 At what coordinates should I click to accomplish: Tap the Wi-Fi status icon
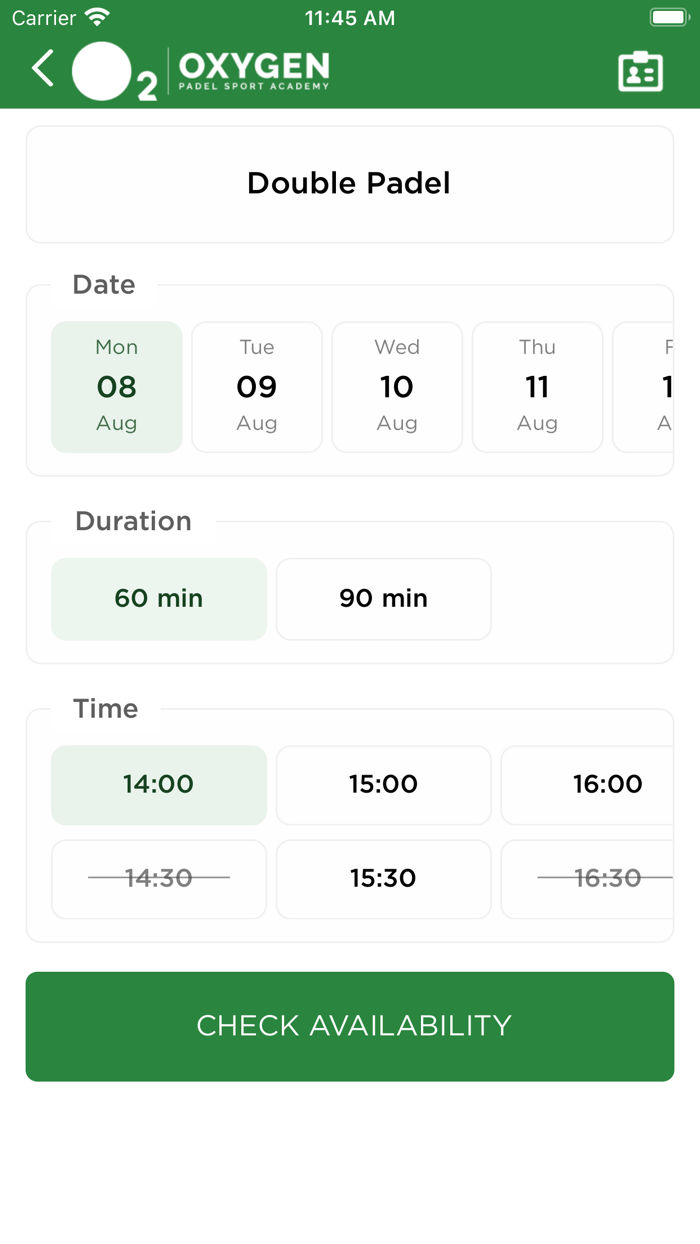[97, 18]
